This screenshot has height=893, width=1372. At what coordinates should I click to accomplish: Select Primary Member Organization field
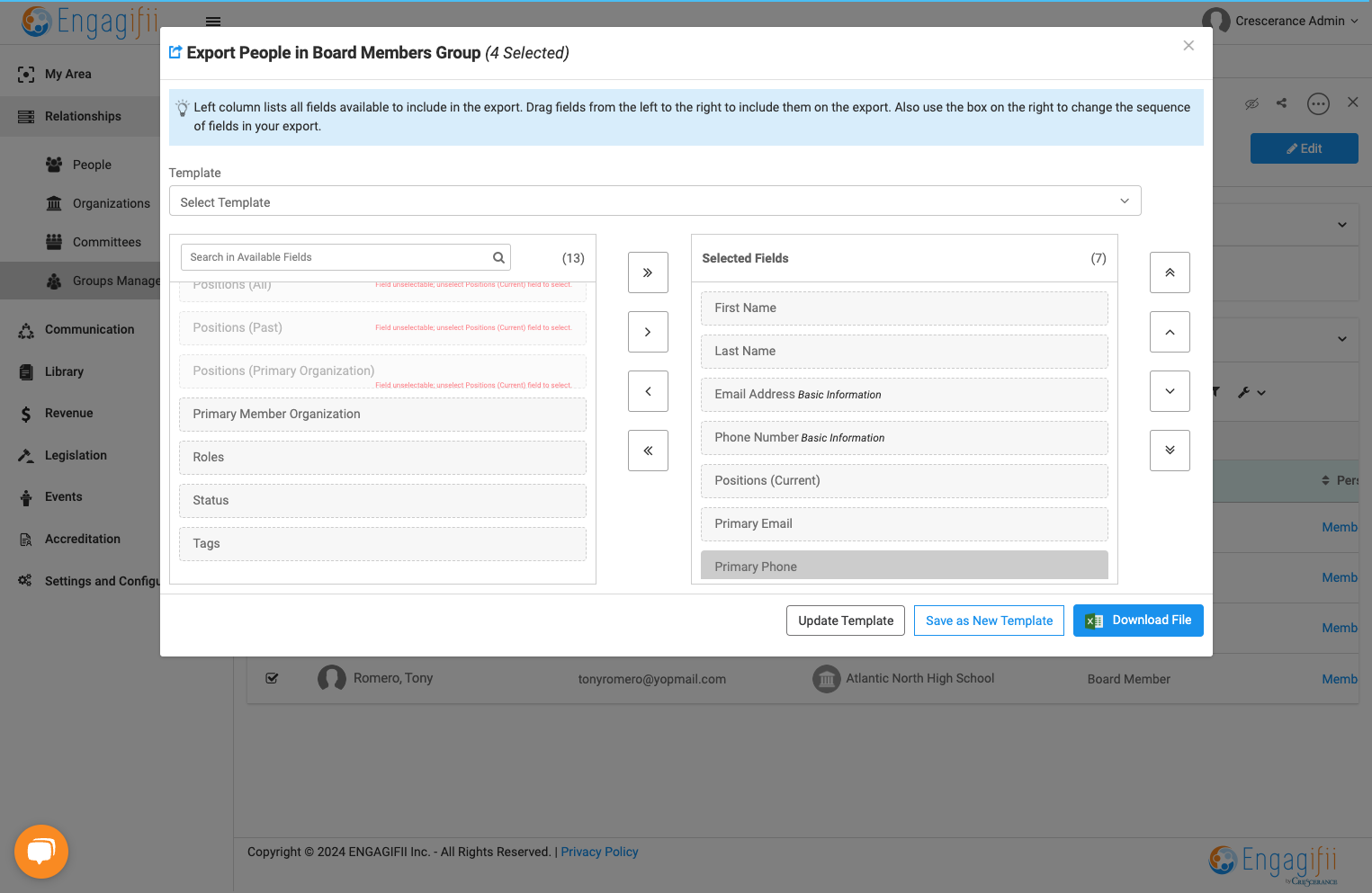tap(382, 415)
